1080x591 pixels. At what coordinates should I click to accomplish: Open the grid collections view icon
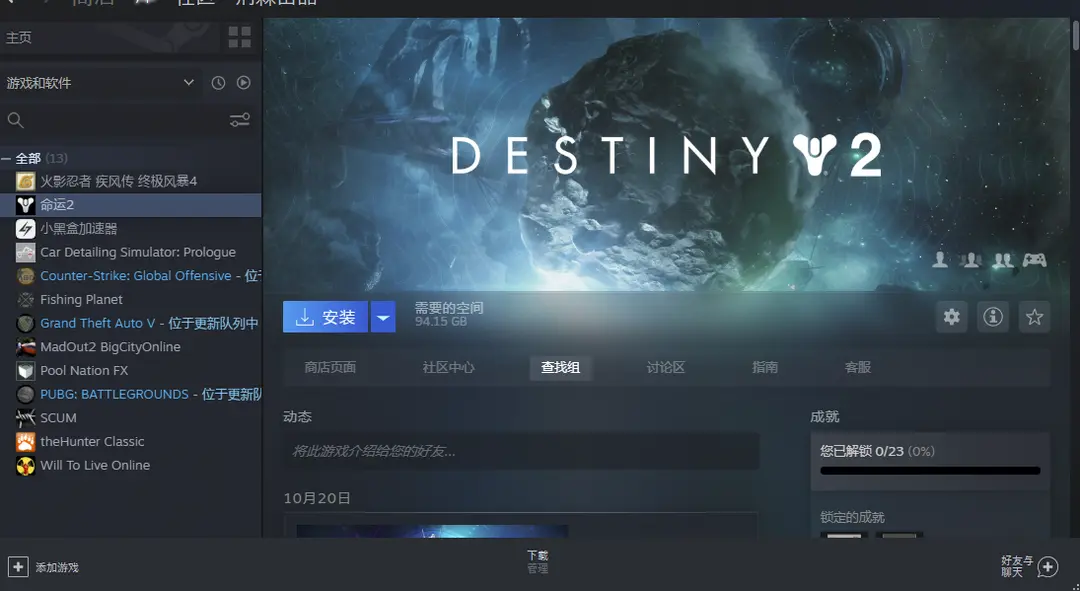tap(240, 37)
